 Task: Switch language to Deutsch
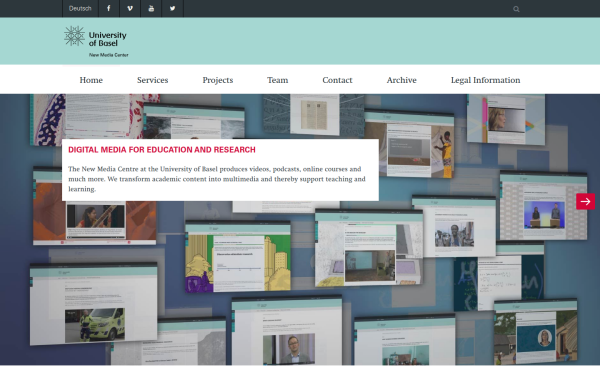80,8
